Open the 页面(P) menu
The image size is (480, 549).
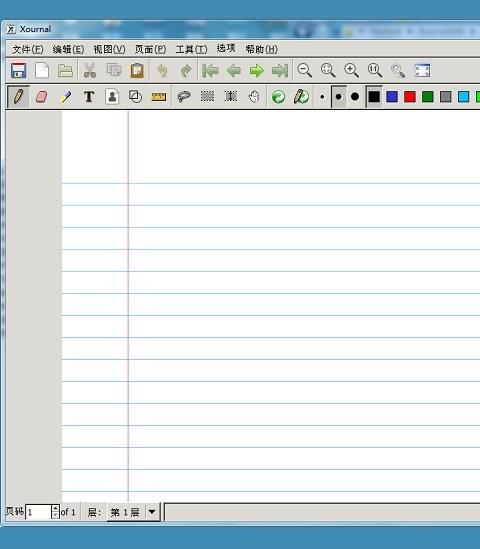point(150,49)
